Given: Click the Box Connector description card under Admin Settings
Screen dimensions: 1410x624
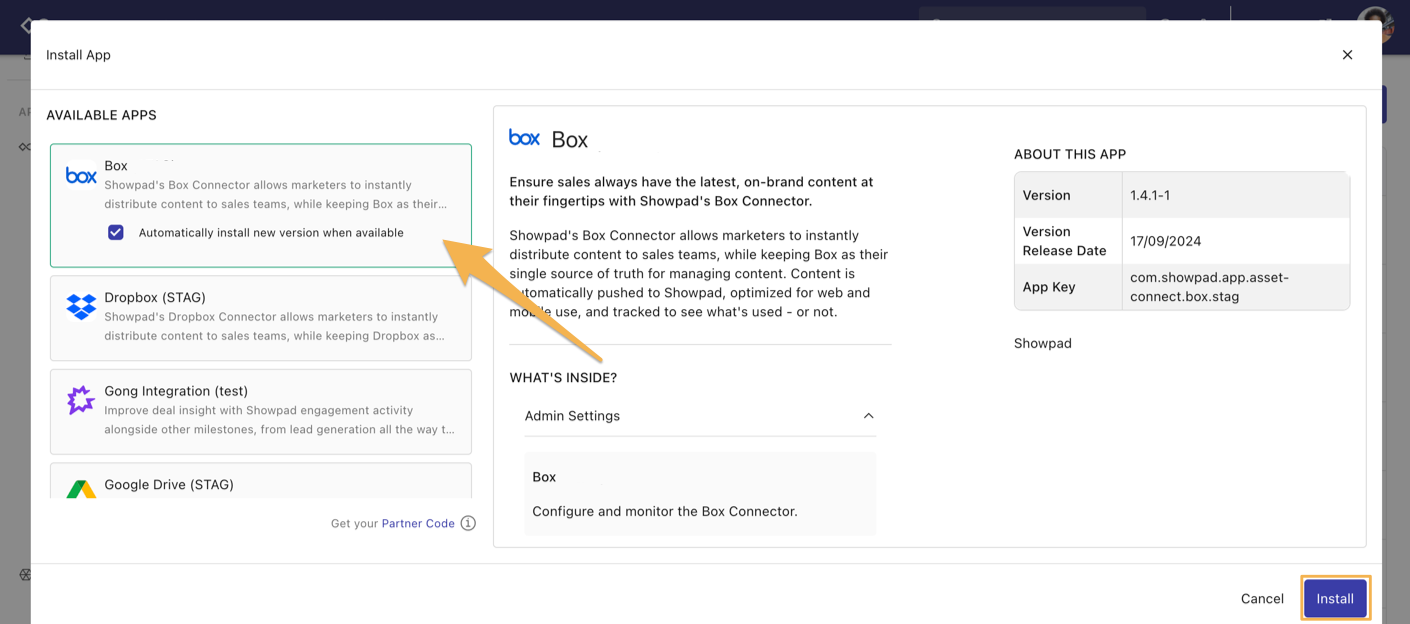Looking at the screenshot, I should point(700,494).
